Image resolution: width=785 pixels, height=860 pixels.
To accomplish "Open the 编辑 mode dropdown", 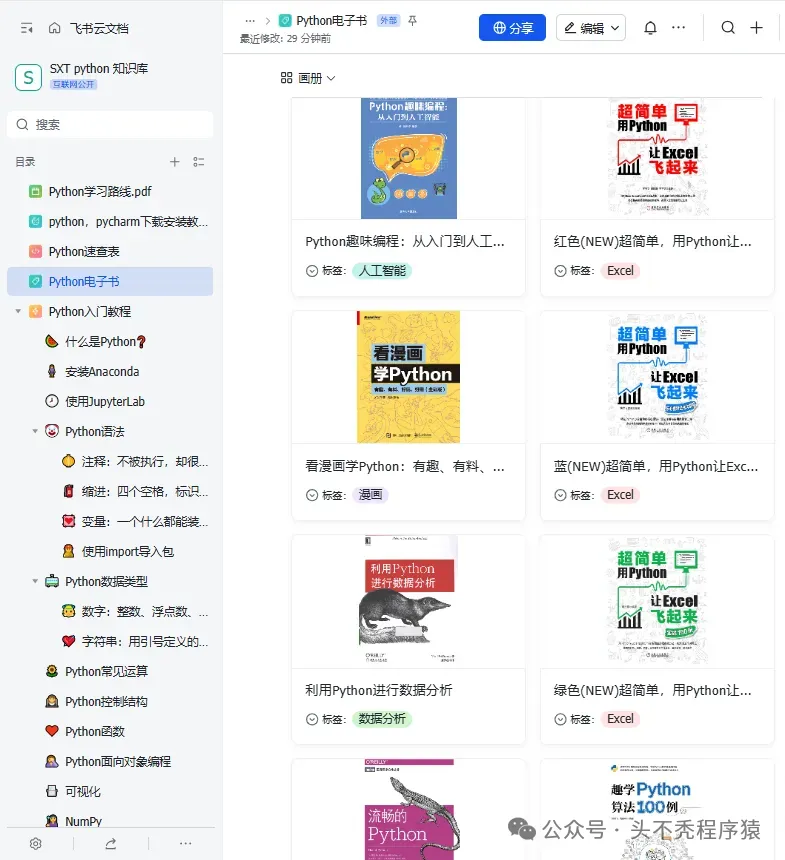I will point(591,27).
